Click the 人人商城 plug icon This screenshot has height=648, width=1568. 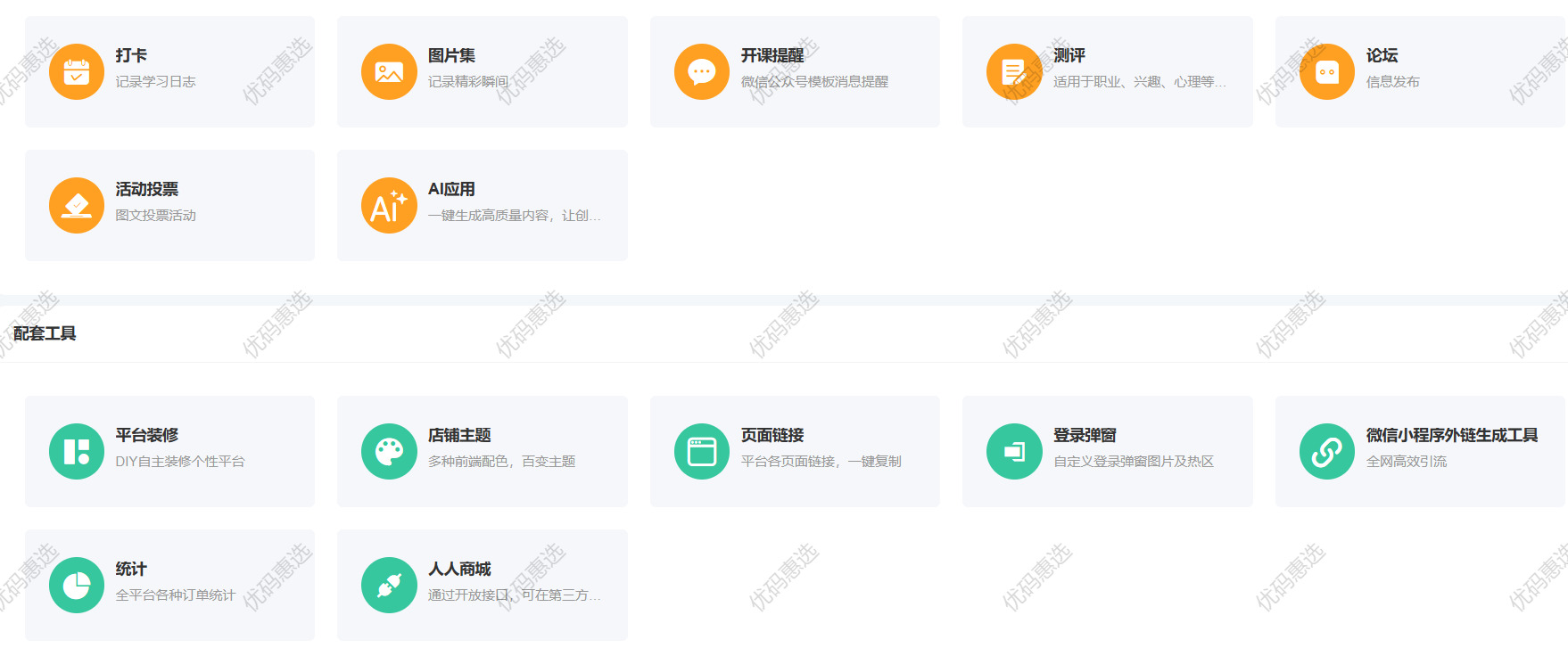coord(389,585)
